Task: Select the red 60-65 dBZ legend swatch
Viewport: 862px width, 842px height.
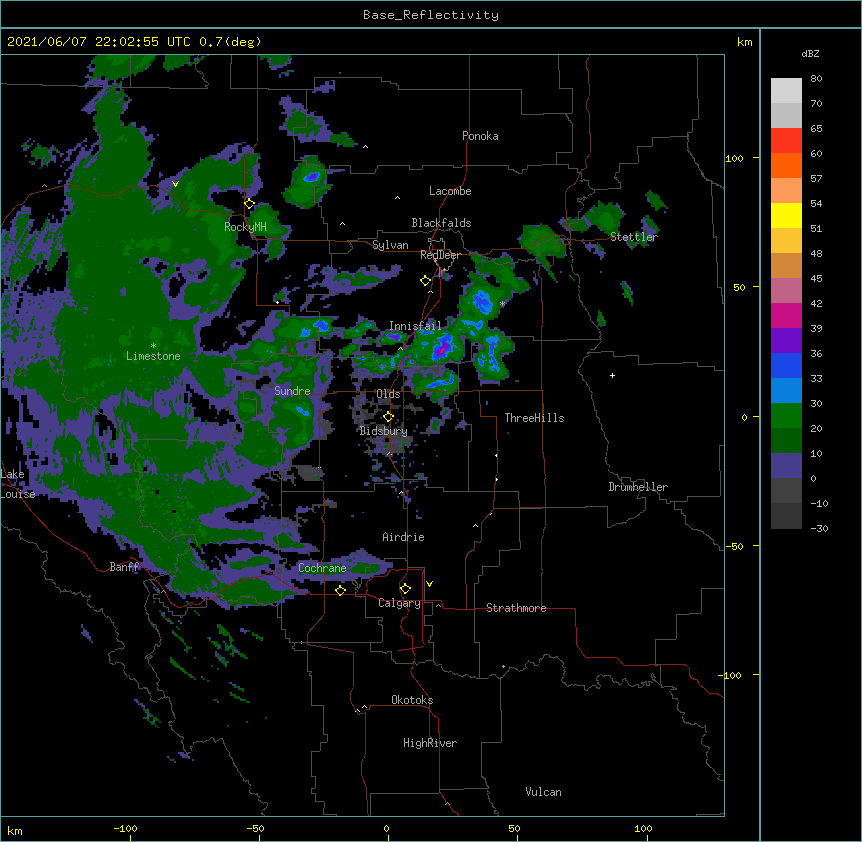Action: coord(786,141)
